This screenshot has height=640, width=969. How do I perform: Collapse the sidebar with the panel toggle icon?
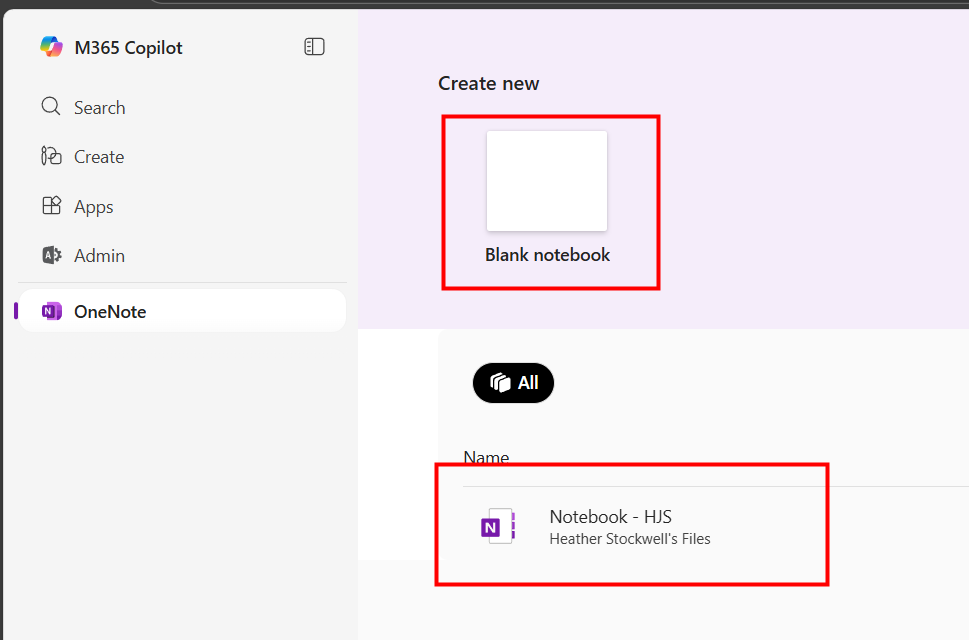click(x=314, y=46)
